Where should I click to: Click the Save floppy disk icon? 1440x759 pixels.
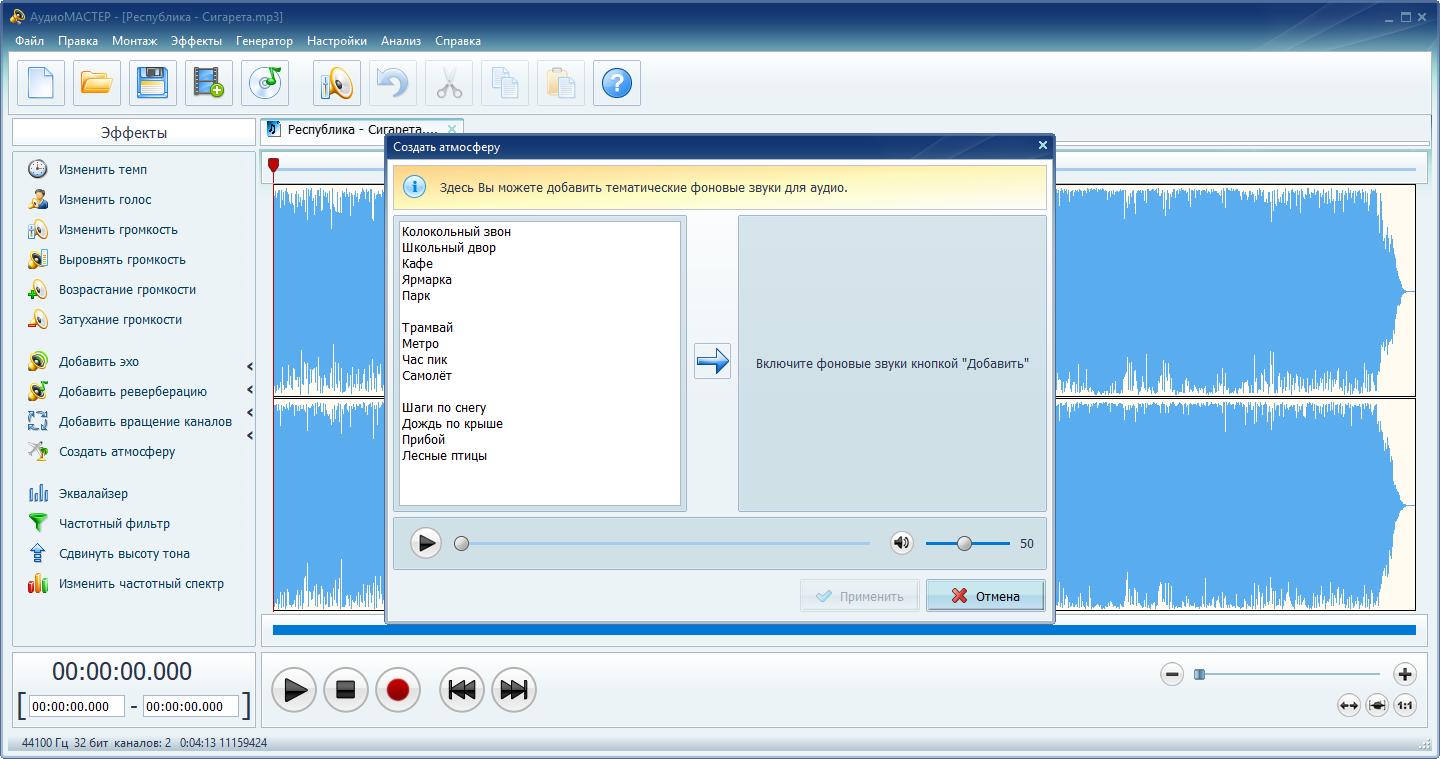pos(153,83)
